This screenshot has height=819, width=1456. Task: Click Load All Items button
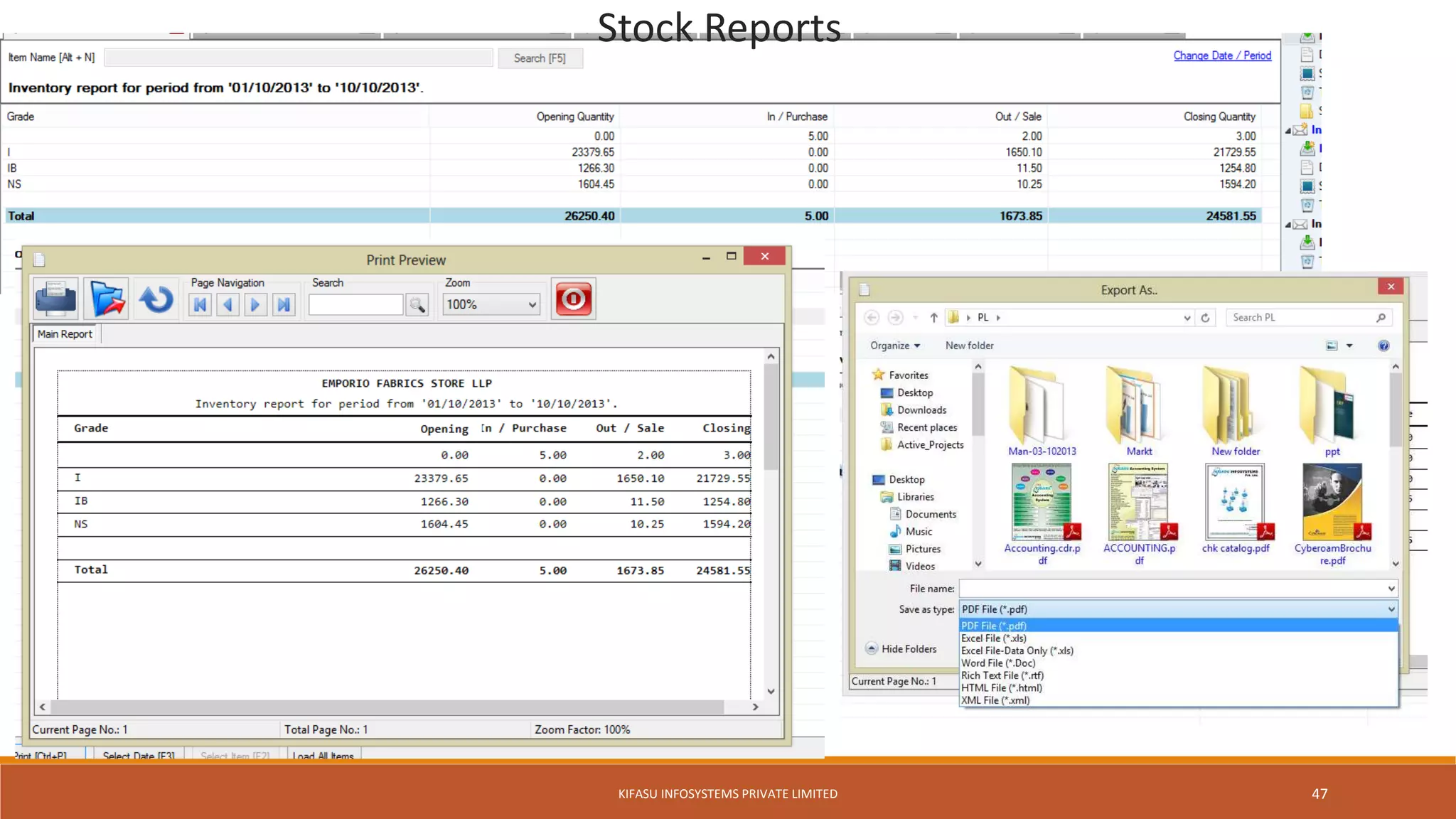(323, 755)
